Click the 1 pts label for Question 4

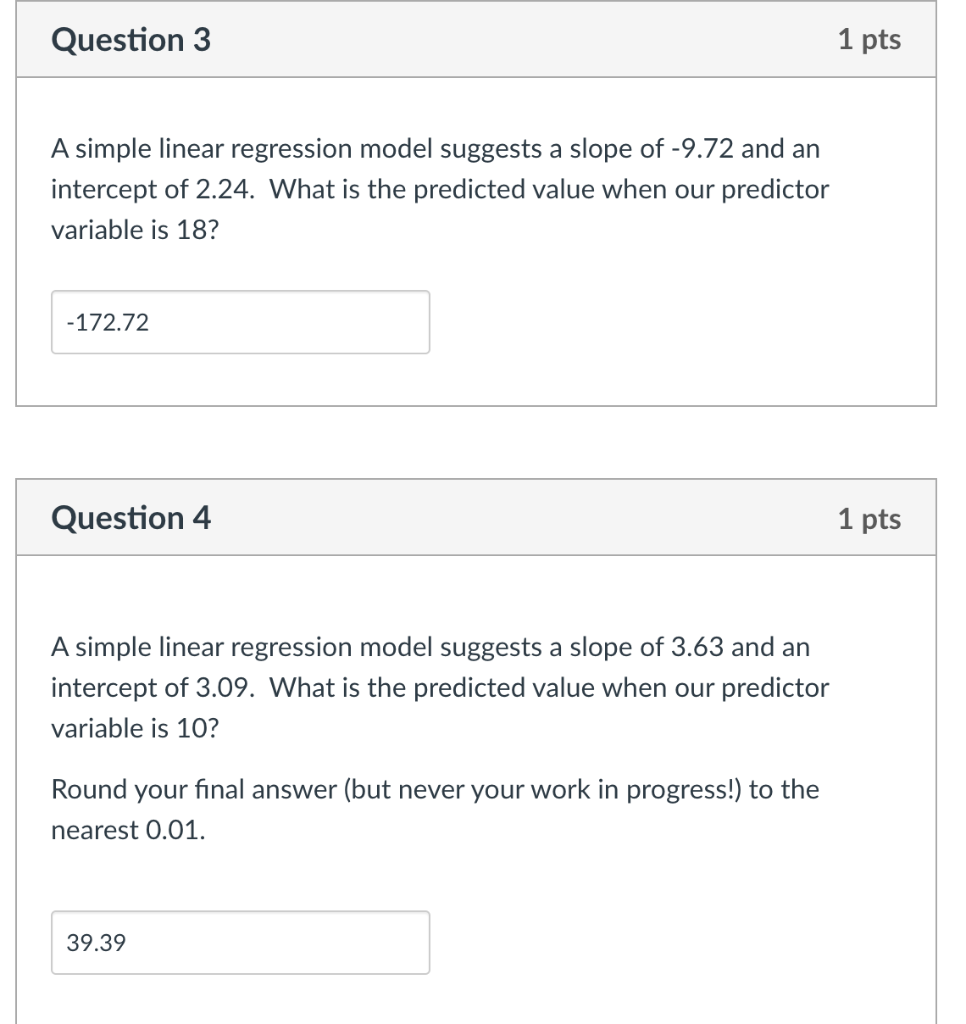pos(869,517)
